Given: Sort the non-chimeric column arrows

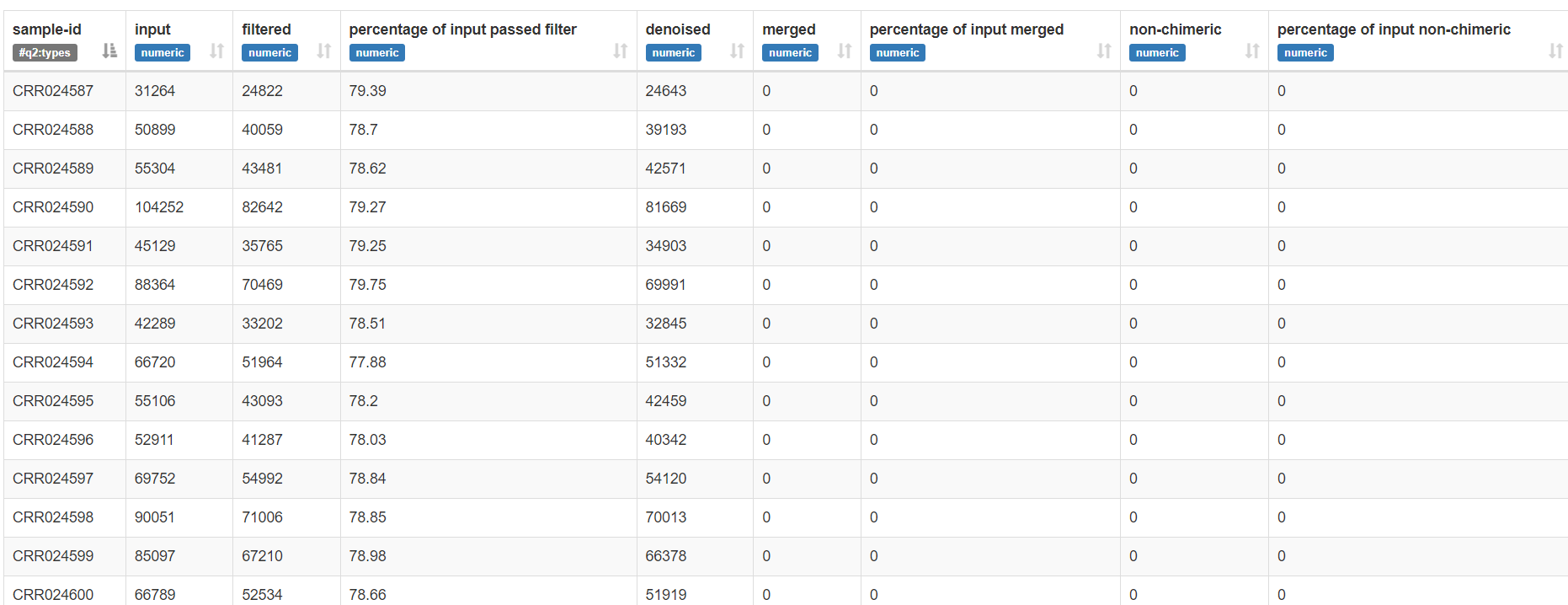Looking at the screenshot, I should click(1251, 51).
